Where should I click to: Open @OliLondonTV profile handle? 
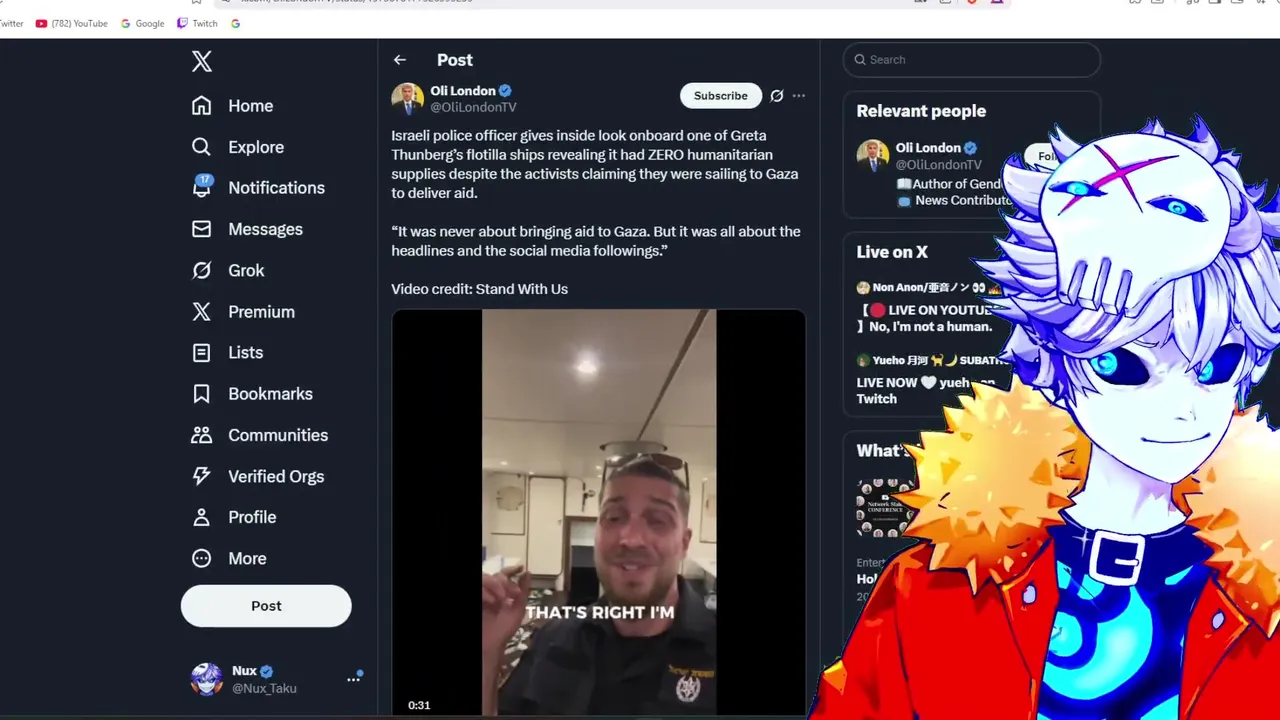pos(473,107)
